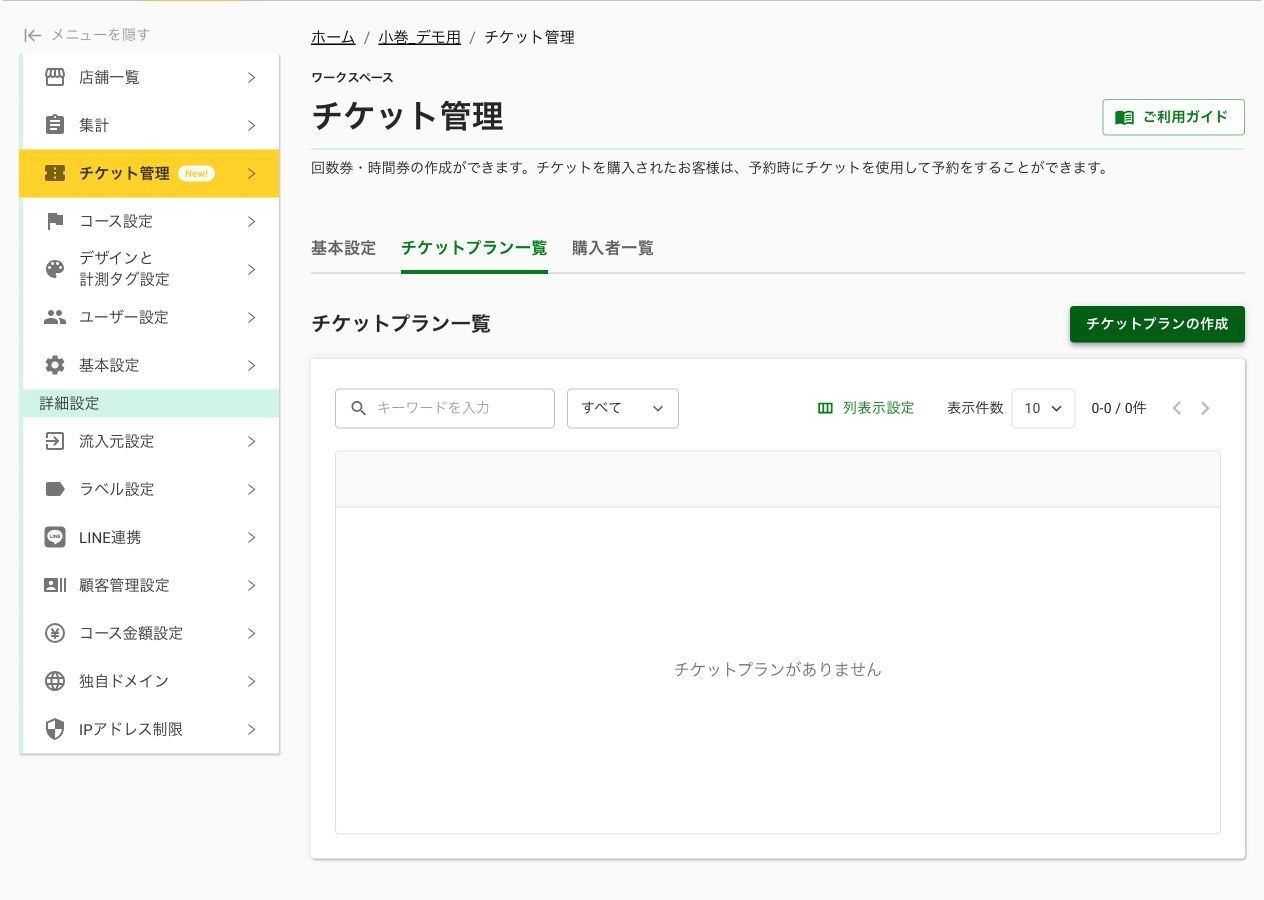
Task: Follow the 小巻_デモ用 breadcrumb link
Action: point(419,37)
